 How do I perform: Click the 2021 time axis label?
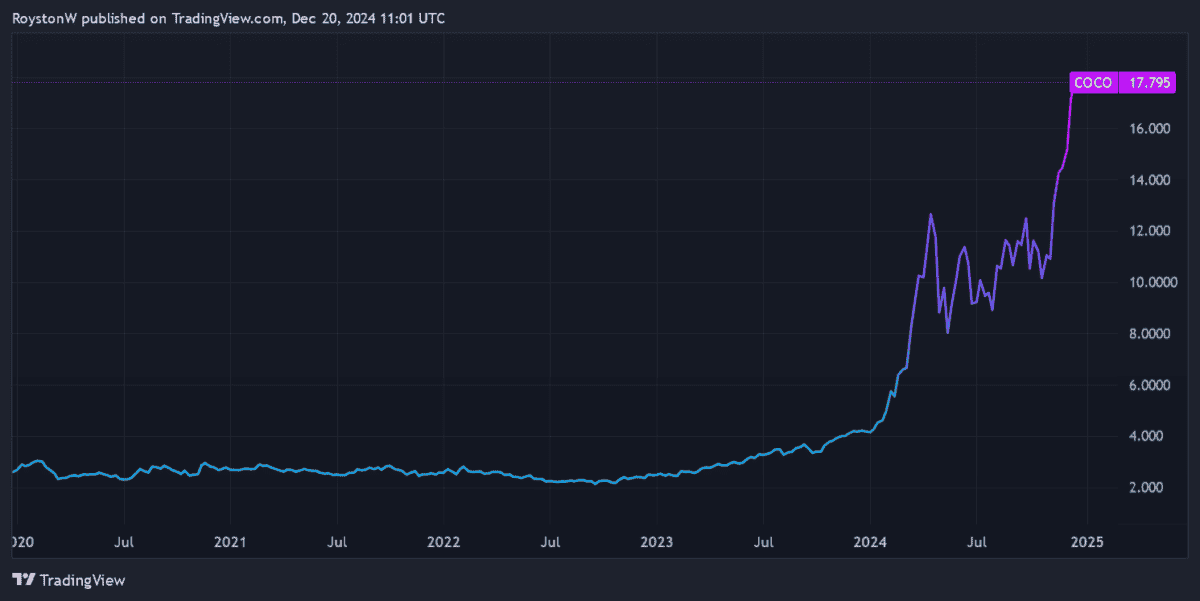(x=230, y=542)
